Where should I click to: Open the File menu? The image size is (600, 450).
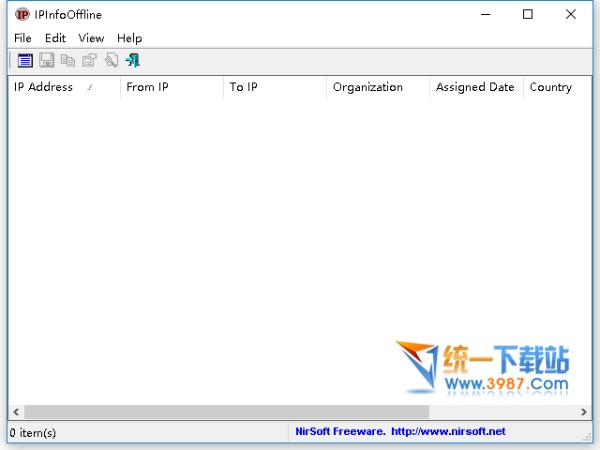point(23,38)
